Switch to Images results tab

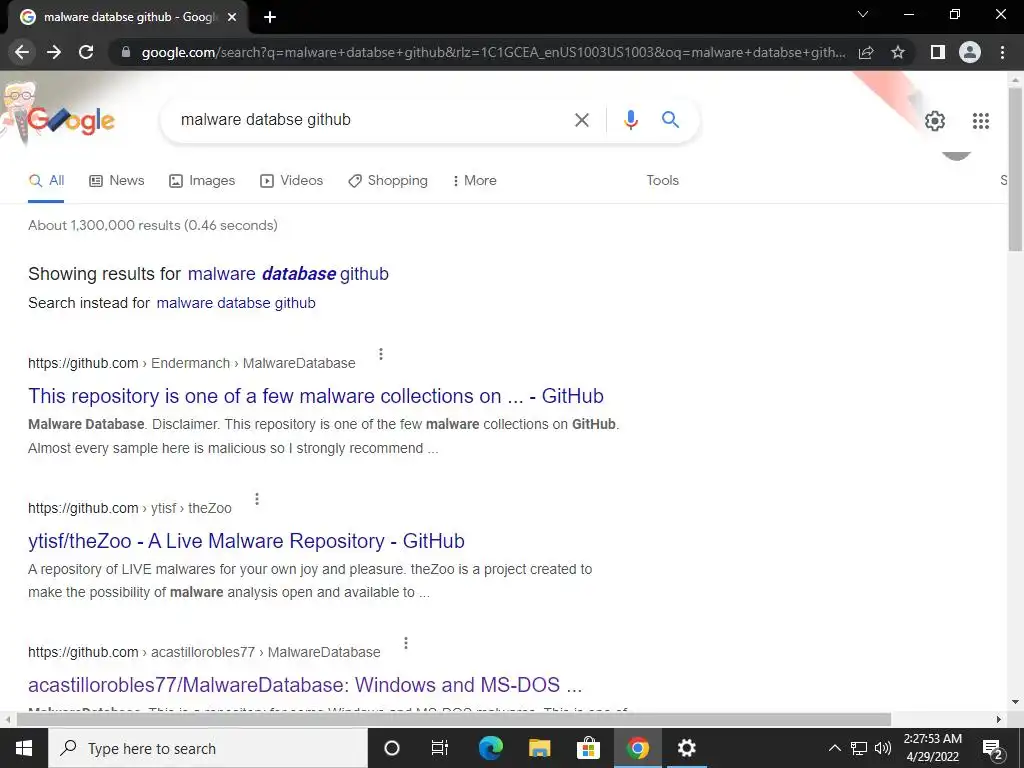[x=202, y=180]
